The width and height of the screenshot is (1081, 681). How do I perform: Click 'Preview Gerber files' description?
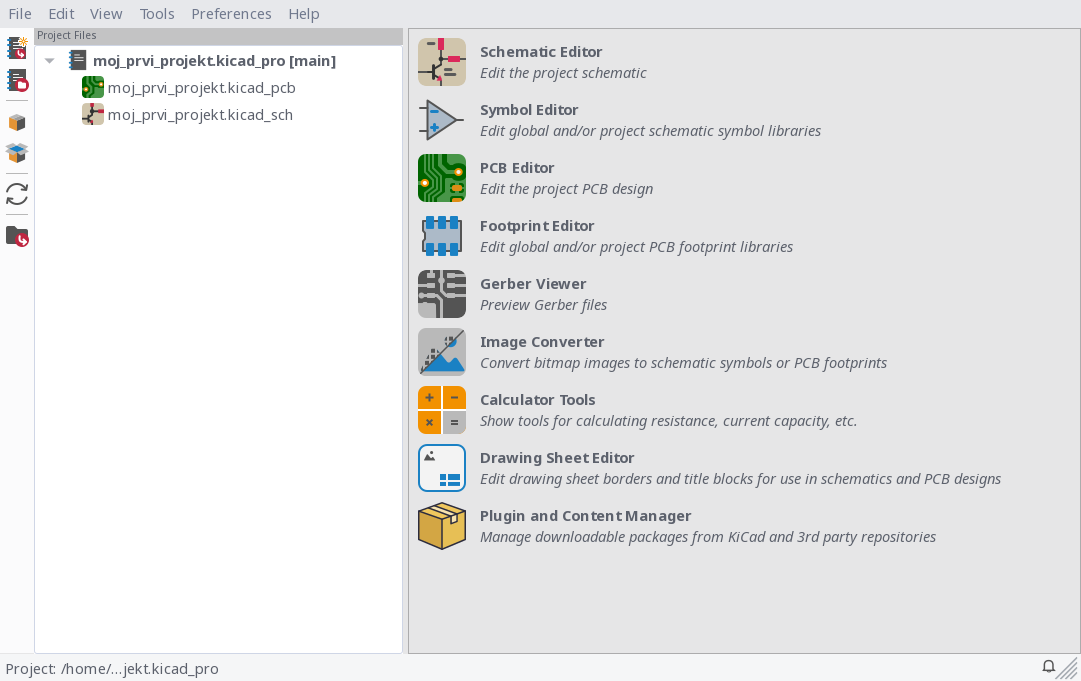point(543,305)
